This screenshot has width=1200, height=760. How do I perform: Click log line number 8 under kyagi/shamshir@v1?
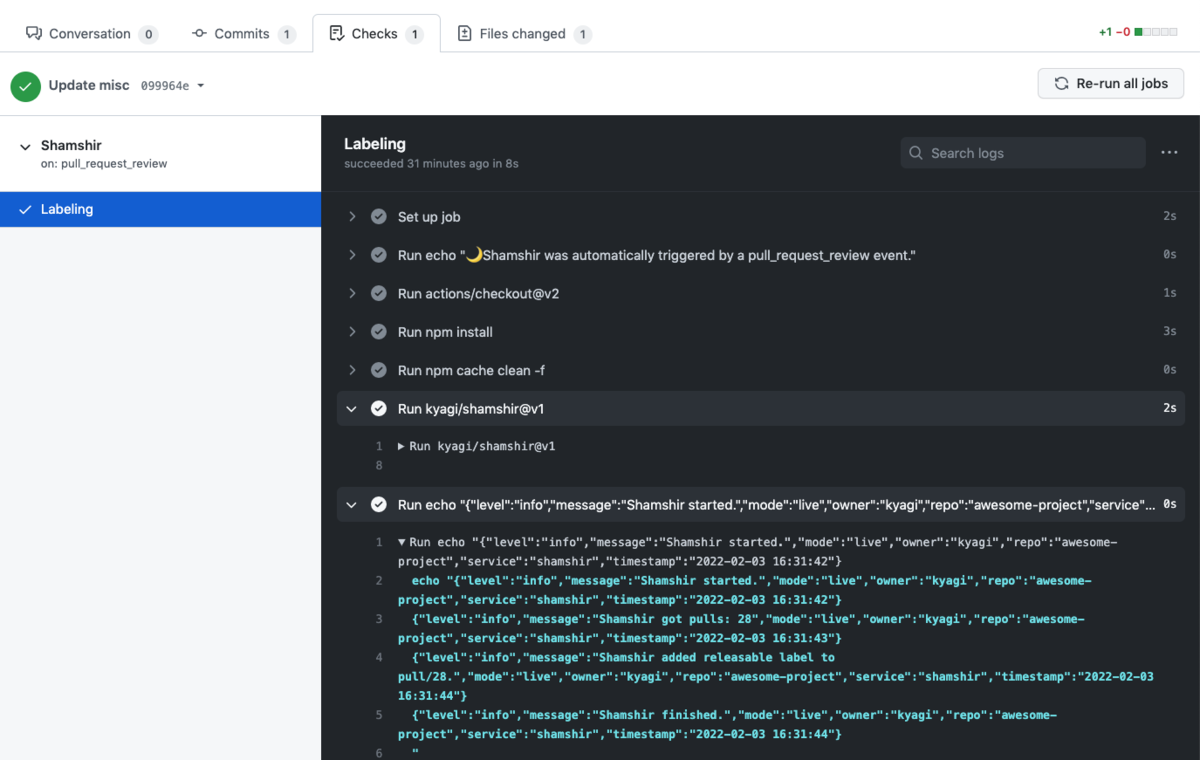coord(378,465)
